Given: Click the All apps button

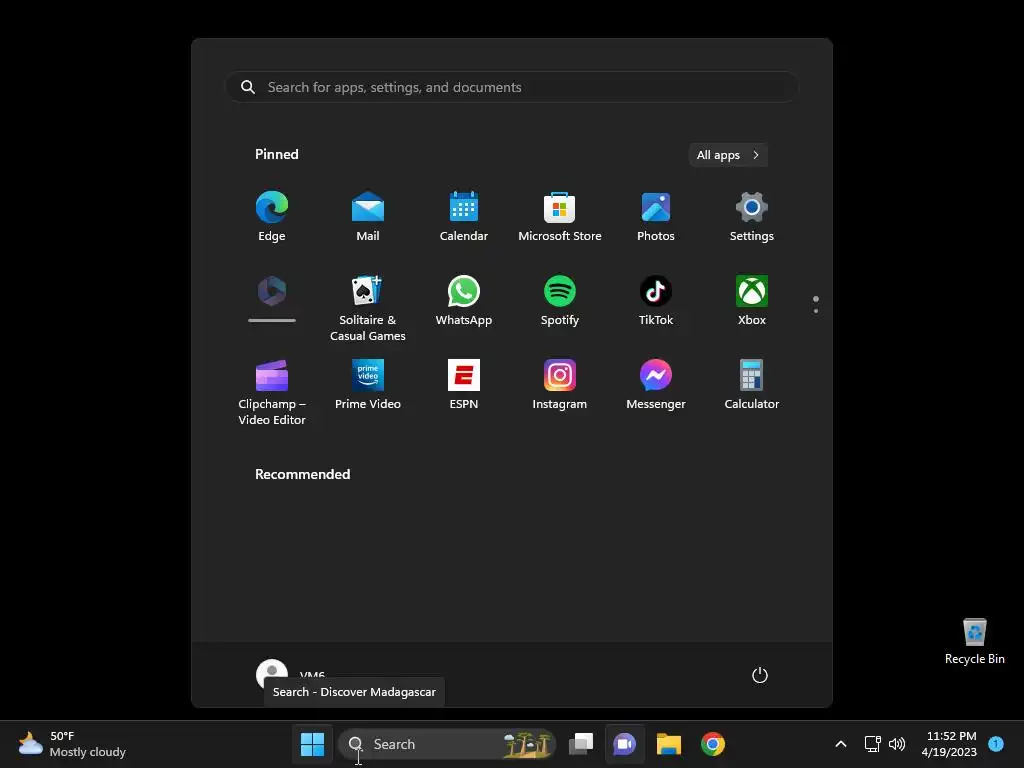Looking at the screenshot, I should pos(728,155).
